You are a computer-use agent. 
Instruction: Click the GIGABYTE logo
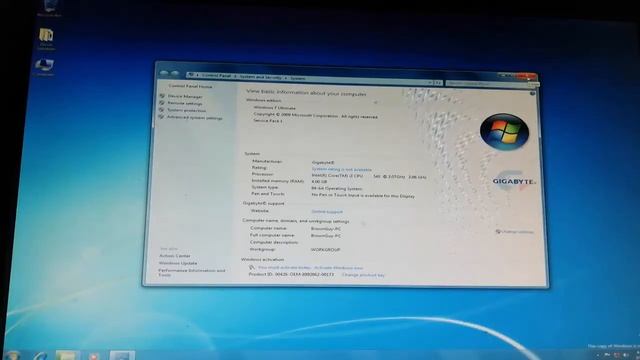pyautogui.click(x=514, y=181)
